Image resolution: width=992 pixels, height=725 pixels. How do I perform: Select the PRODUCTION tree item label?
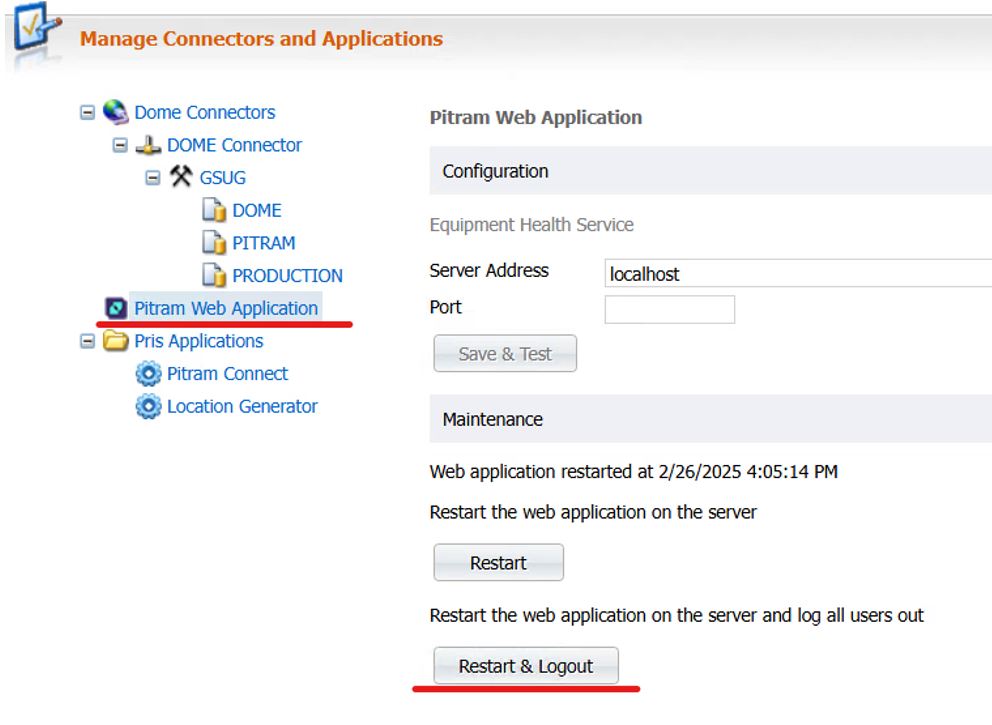pyautogui.click(x=287, y=276)
